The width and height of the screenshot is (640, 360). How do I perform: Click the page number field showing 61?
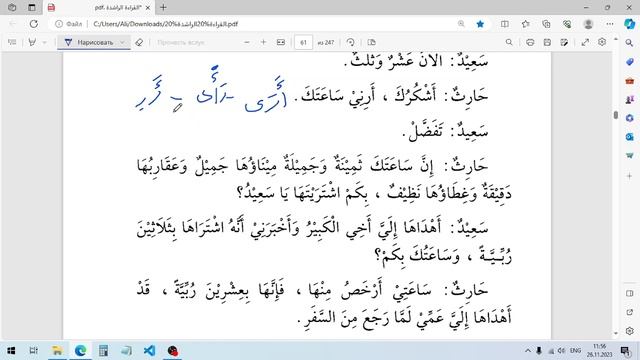pos(303,42)
